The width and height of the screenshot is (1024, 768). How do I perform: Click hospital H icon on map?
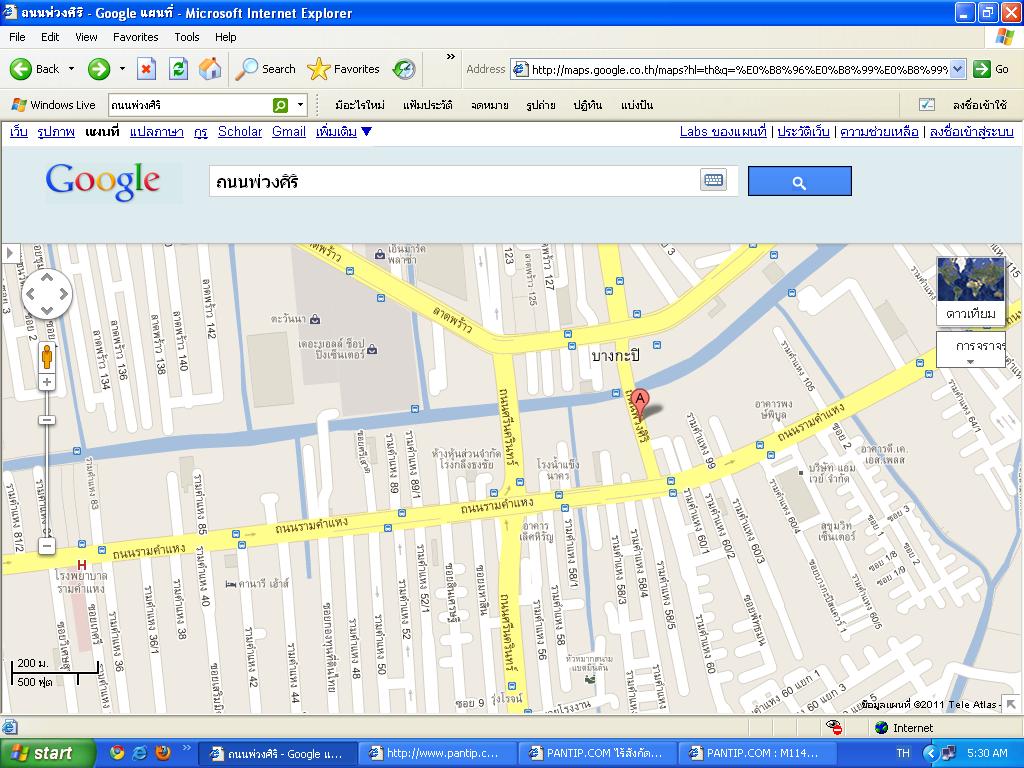[x=82, y=564]
